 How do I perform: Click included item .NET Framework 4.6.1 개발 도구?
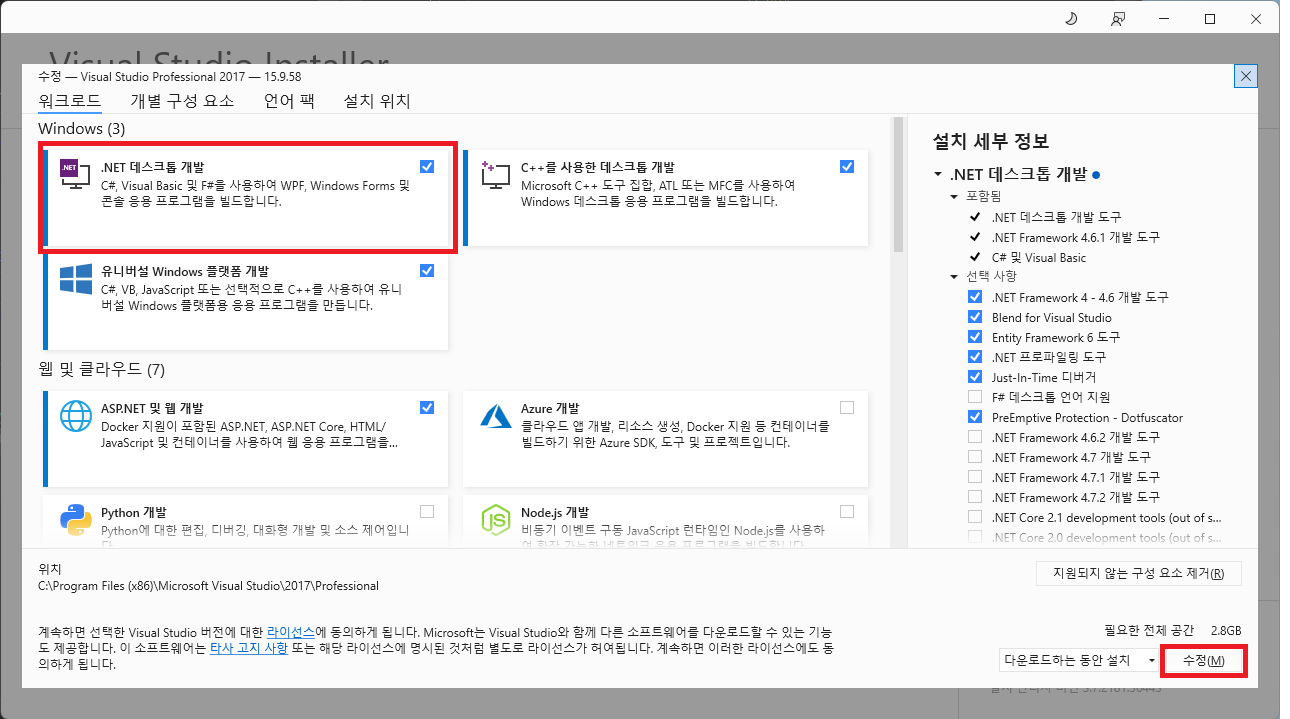(x=1076, y=237)
